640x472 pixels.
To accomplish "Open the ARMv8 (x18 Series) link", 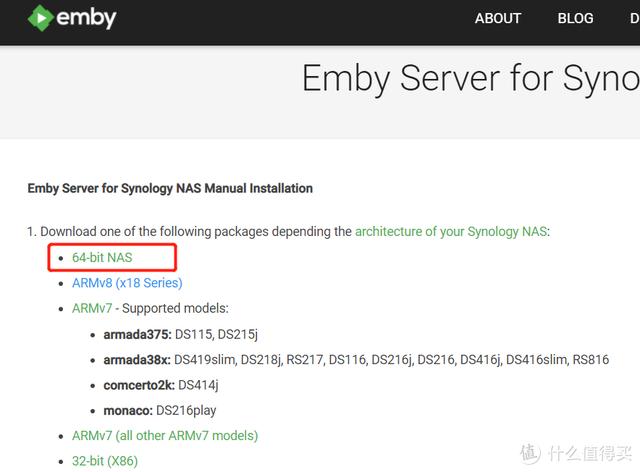I will [x=127, y=283].
